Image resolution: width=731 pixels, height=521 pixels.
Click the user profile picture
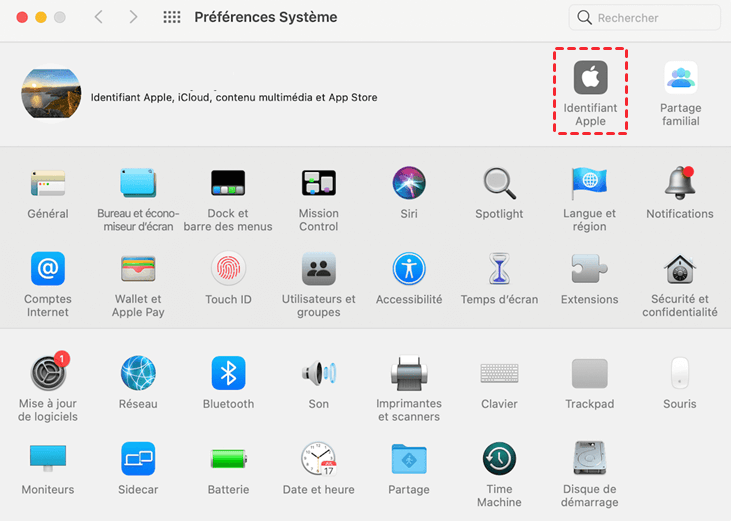point(51,94)
